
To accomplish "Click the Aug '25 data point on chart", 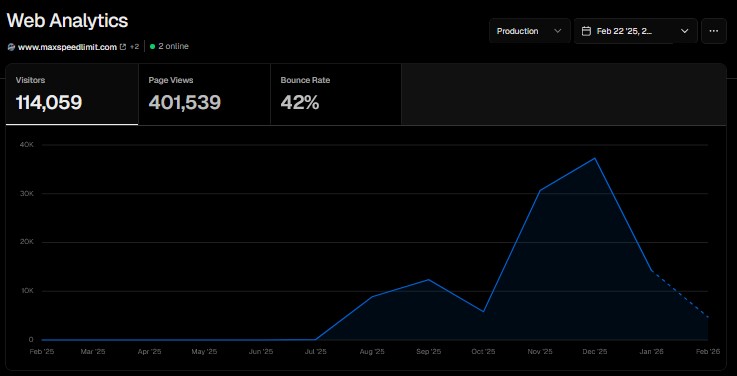I will tap(372, 297).
